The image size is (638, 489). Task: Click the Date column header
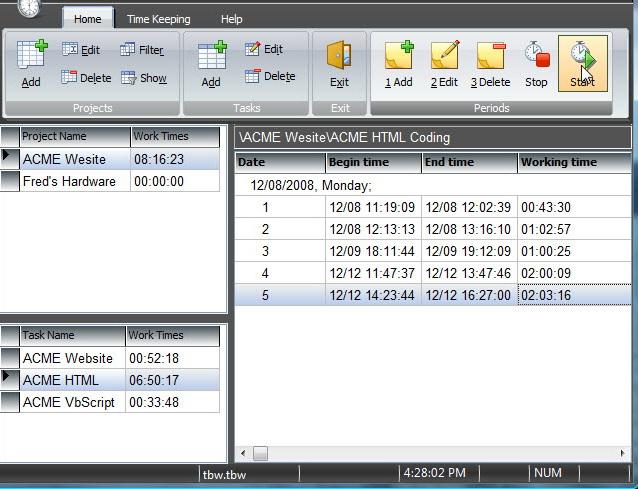tap(280, 162)
